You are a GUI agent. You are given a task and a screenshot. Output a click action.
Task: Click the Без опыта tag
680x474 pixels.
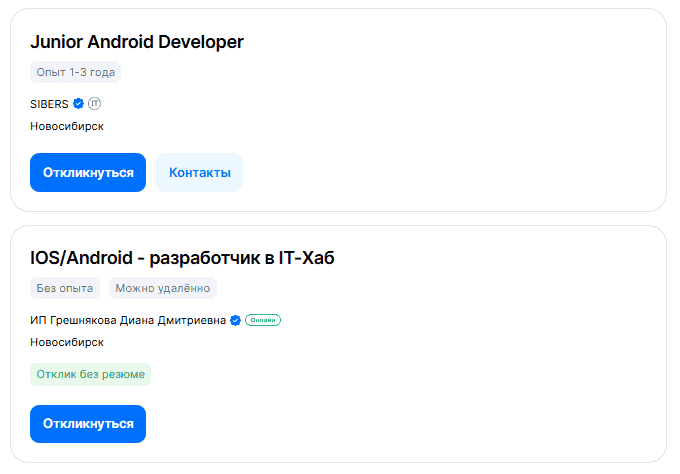65,288
